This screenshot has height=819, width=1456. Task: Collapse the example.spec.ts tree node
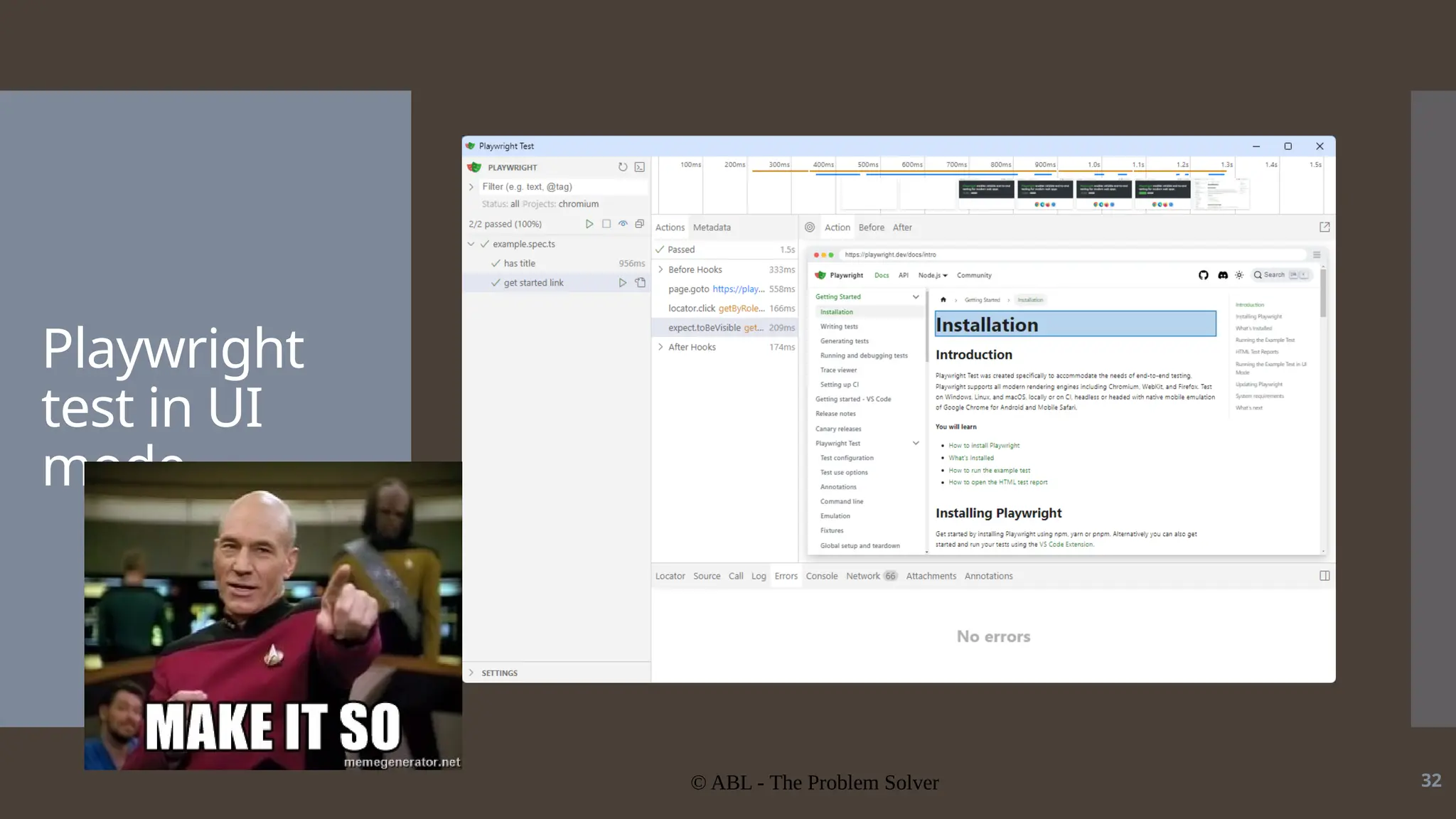click(471, 244)
